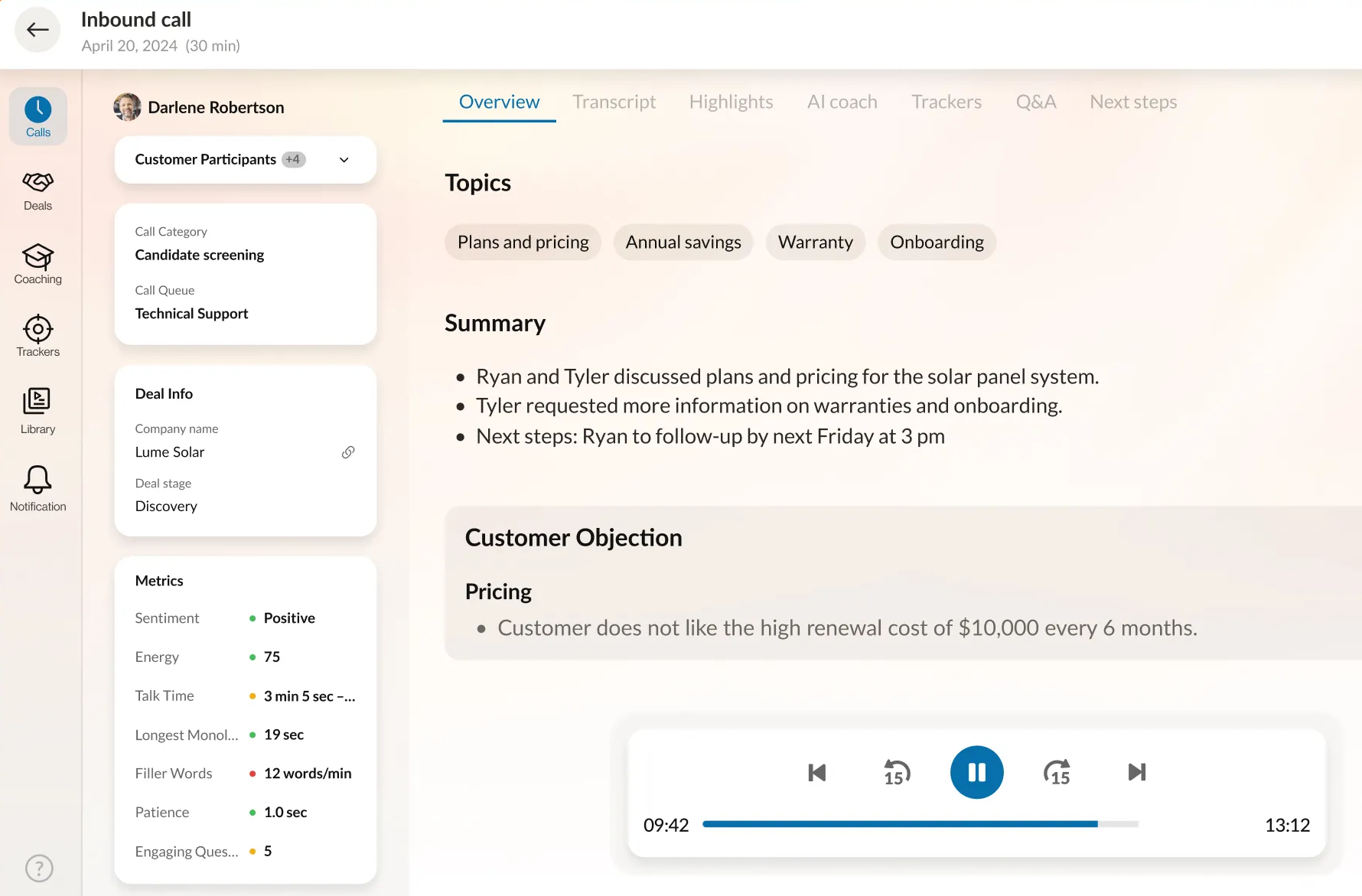The height and width of the screenshot is (896, 1362).
Task: Skip to previous track in player
Action: pyautogui.click(x=817, y=772)
